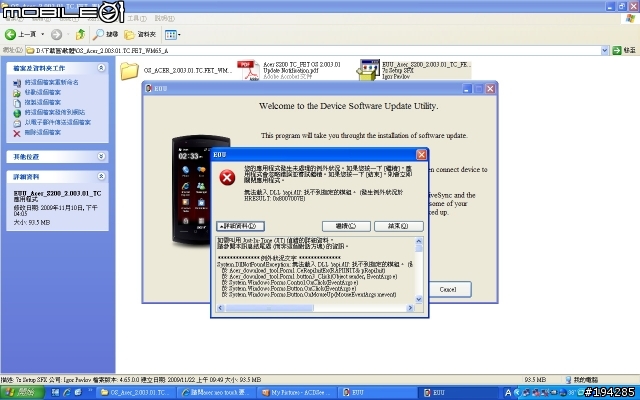Open the Views icon dropdown

click(173, 35)
